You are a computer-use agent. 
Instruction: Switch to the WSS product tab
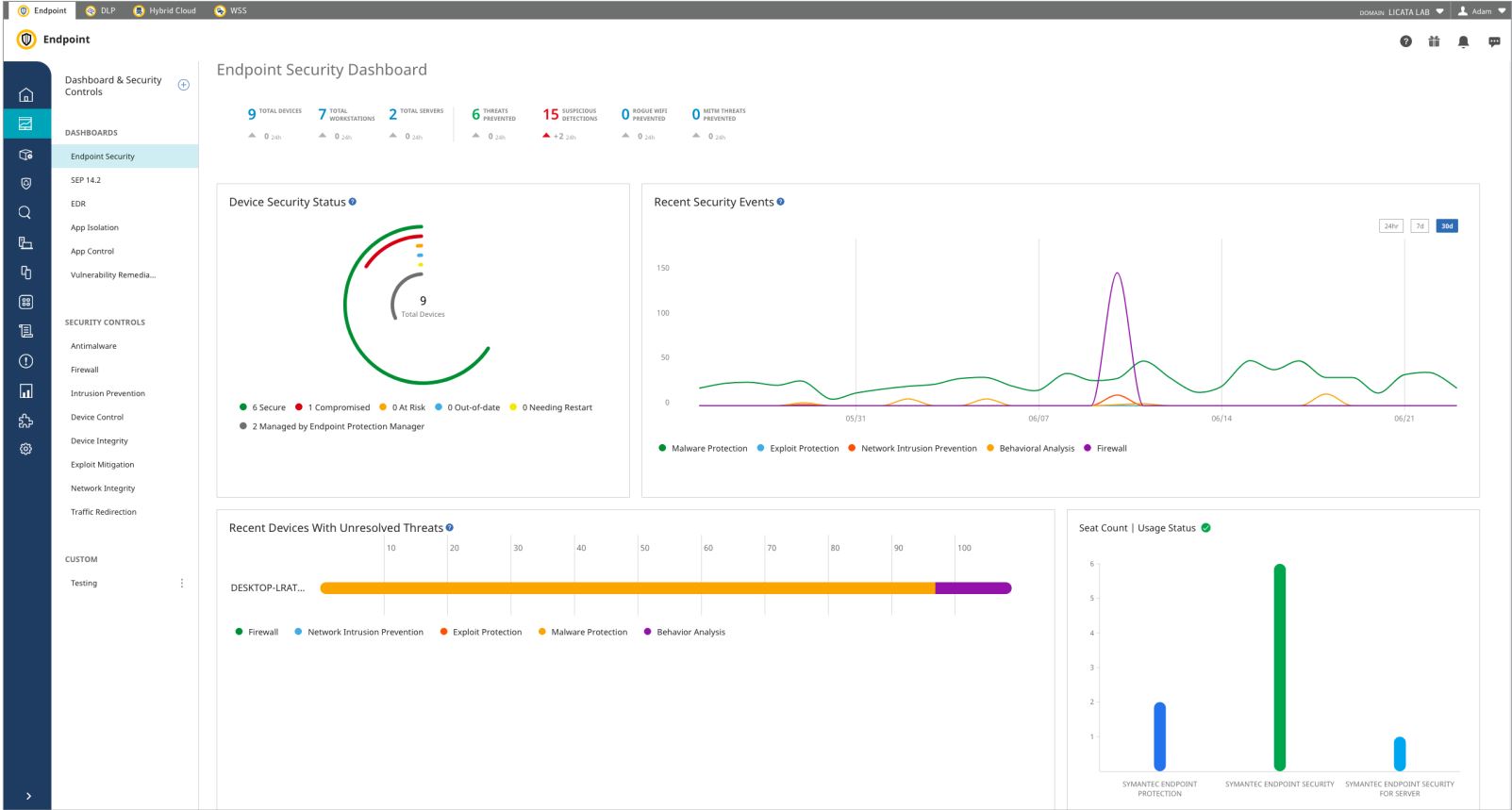click(x=230, y=10)
